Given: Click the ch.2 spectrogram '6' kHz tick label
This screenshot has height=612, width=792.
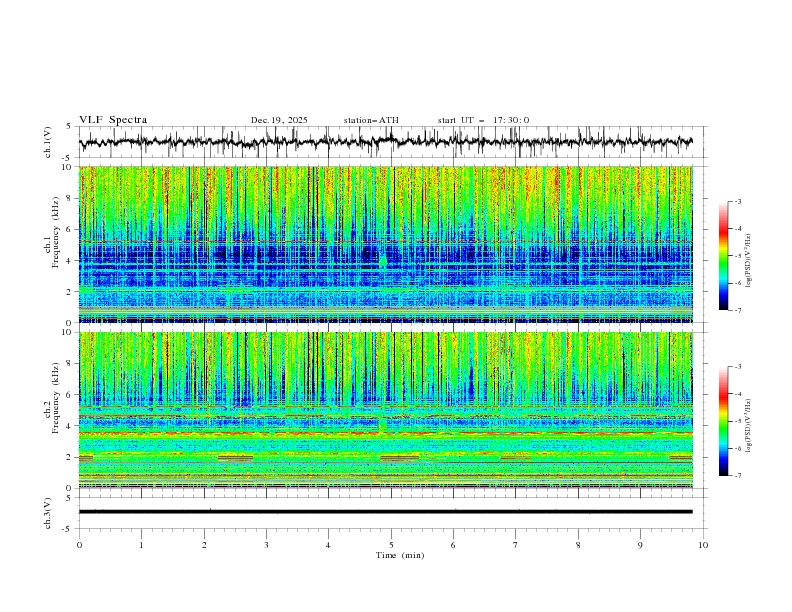Looking at the screenshot, I should coord(70,395).
